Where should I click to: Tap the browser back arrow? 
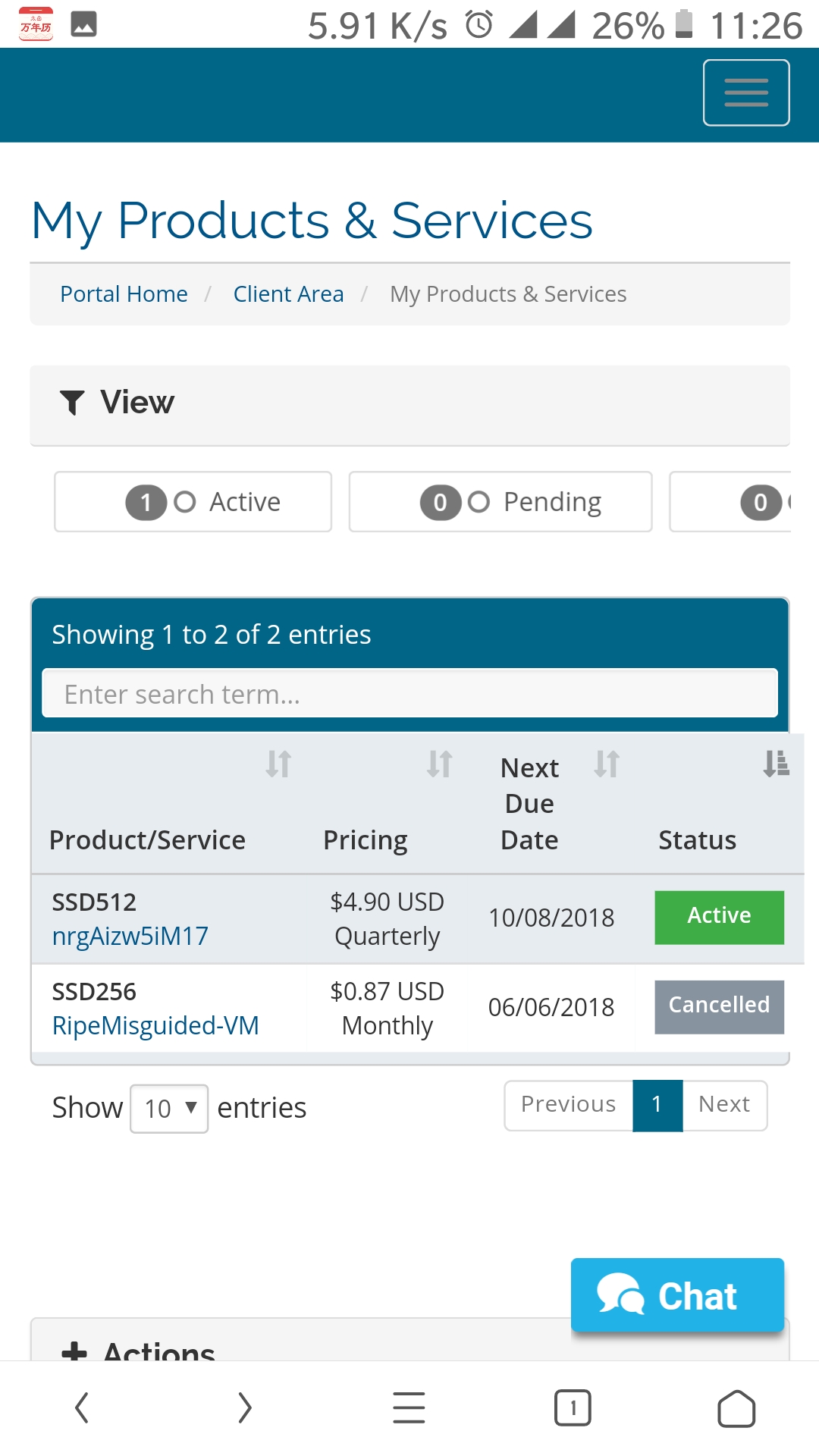point(82,1408)
